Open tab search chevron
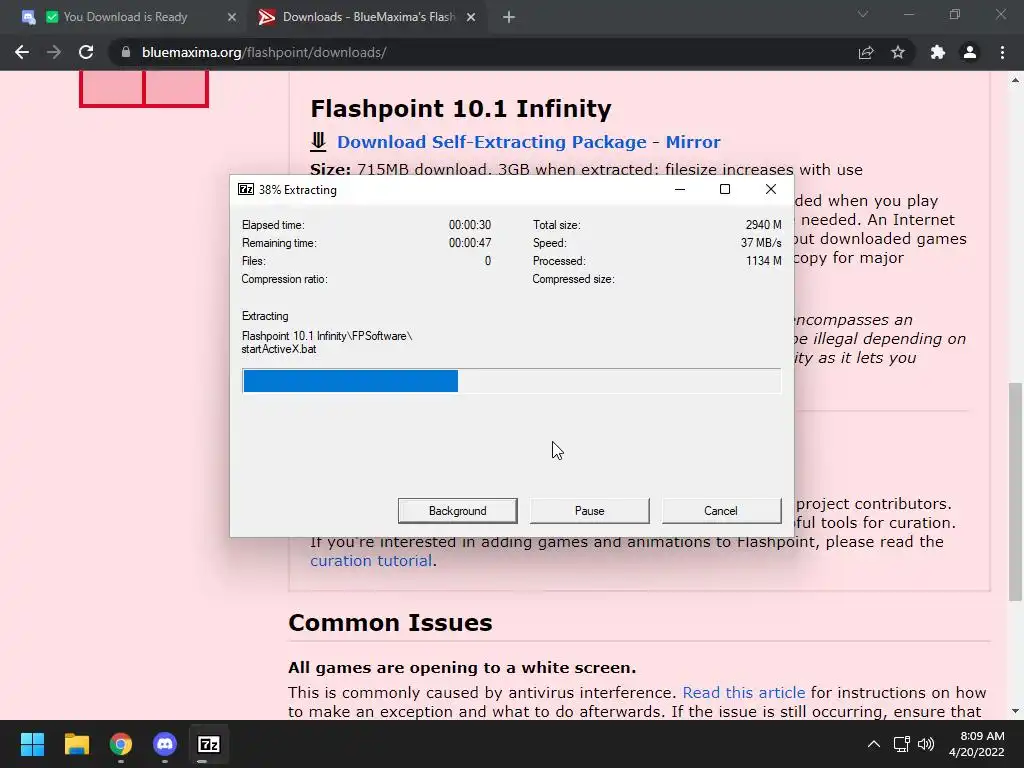 (863, 14)
